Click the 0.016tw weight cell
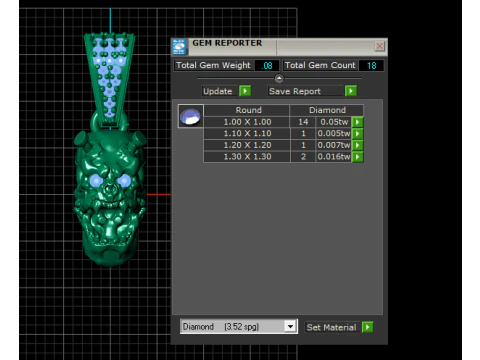480x360 pixels. click(x=334, y=157)
